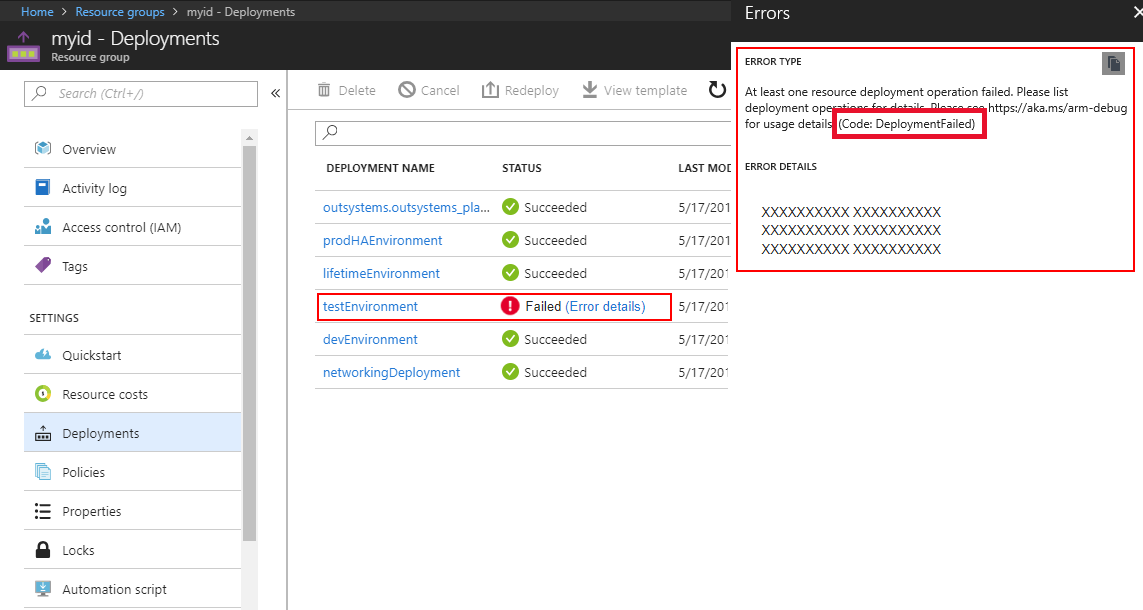The image size is (1143, 610).
Task: Open Resource groups breadcrumb
Action: 120,11
